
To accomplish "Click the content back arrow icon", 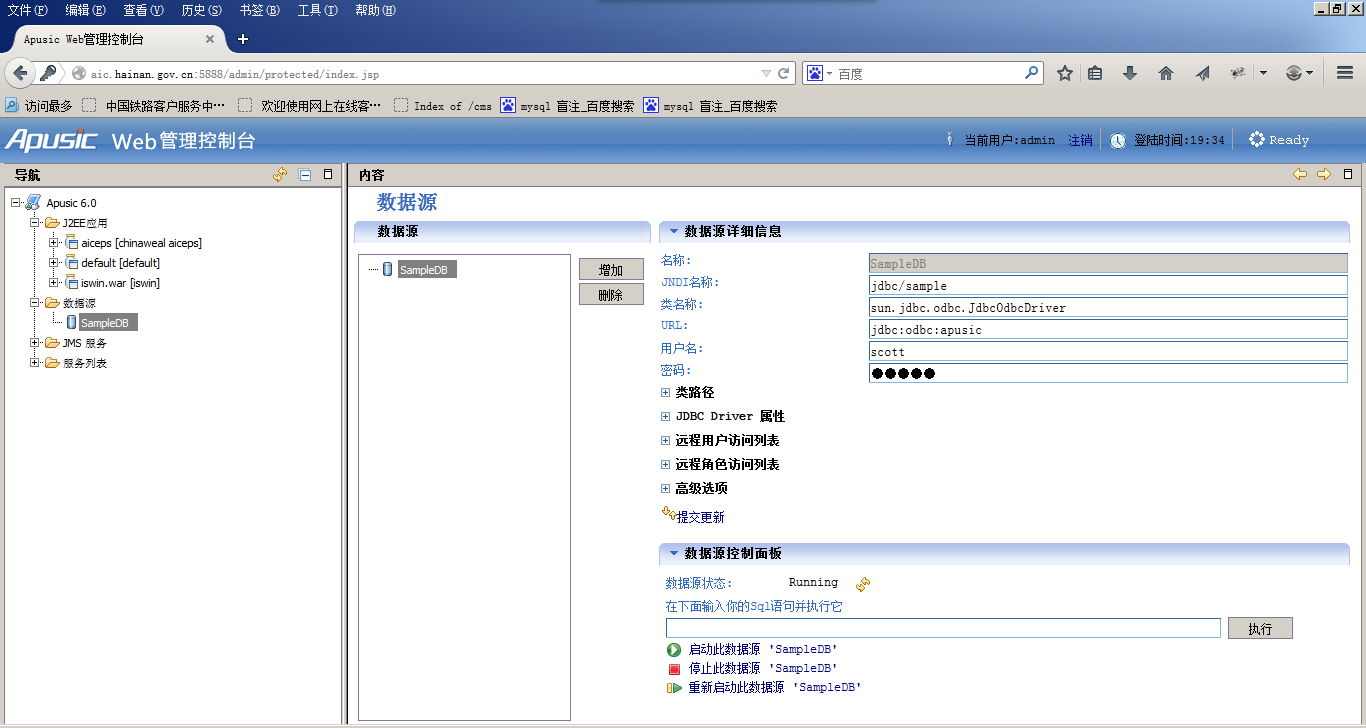I will tap(1300, 174).
